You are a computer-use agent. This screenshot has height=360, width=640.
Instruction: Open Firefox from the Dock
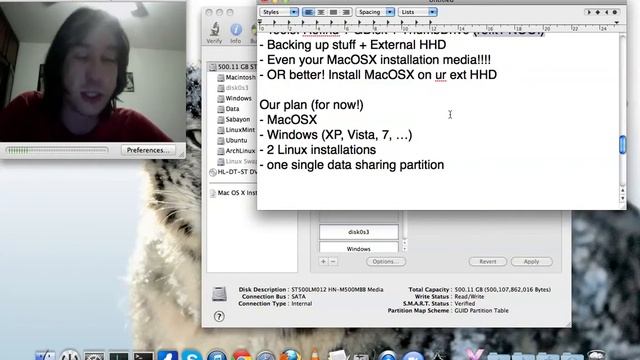[290, 354]
